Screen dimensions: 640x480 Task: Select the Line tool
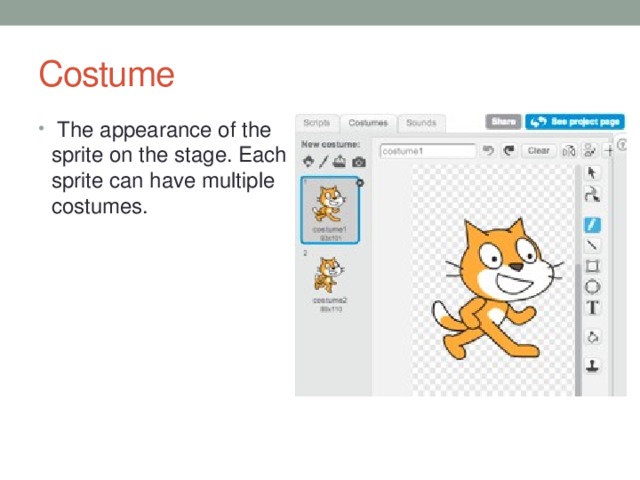coord(592,245)
